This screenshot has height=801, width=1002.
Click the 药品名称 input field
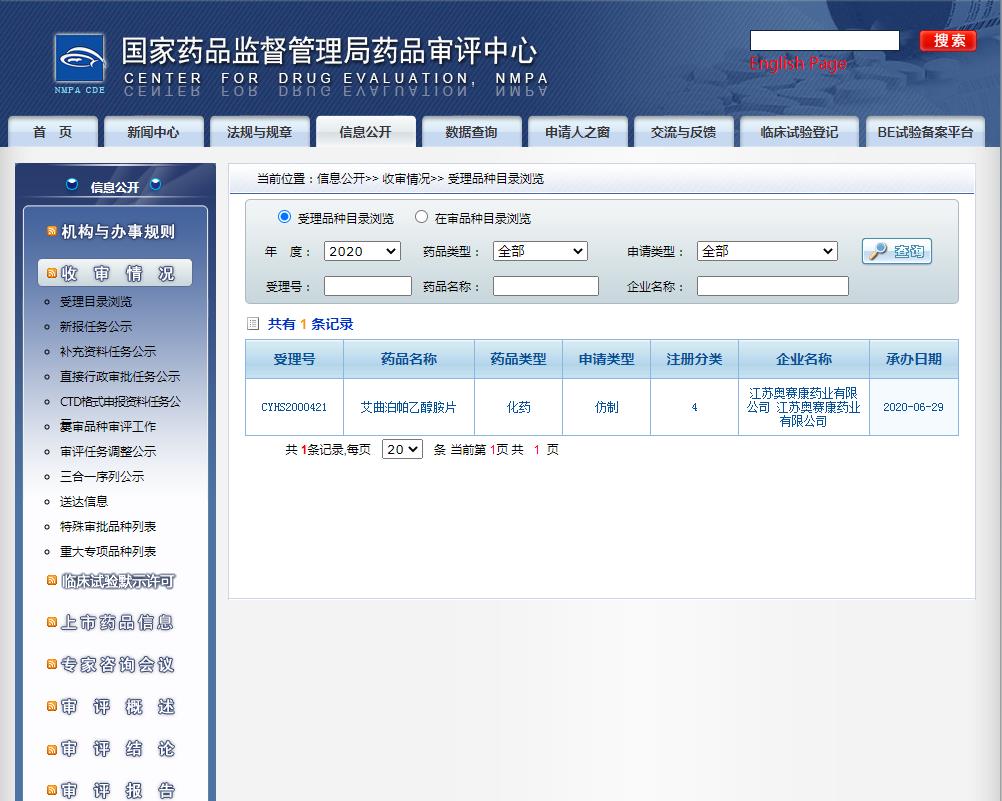[545, 286]
